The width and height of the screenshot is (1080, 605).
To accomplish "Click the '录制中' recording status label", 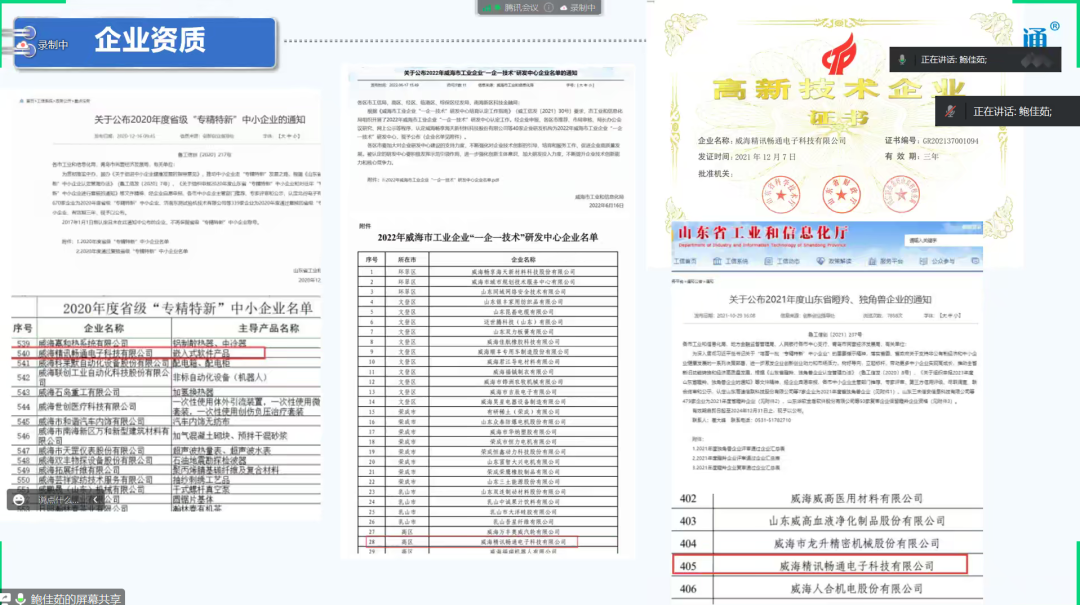I will [x=53, y=44].
